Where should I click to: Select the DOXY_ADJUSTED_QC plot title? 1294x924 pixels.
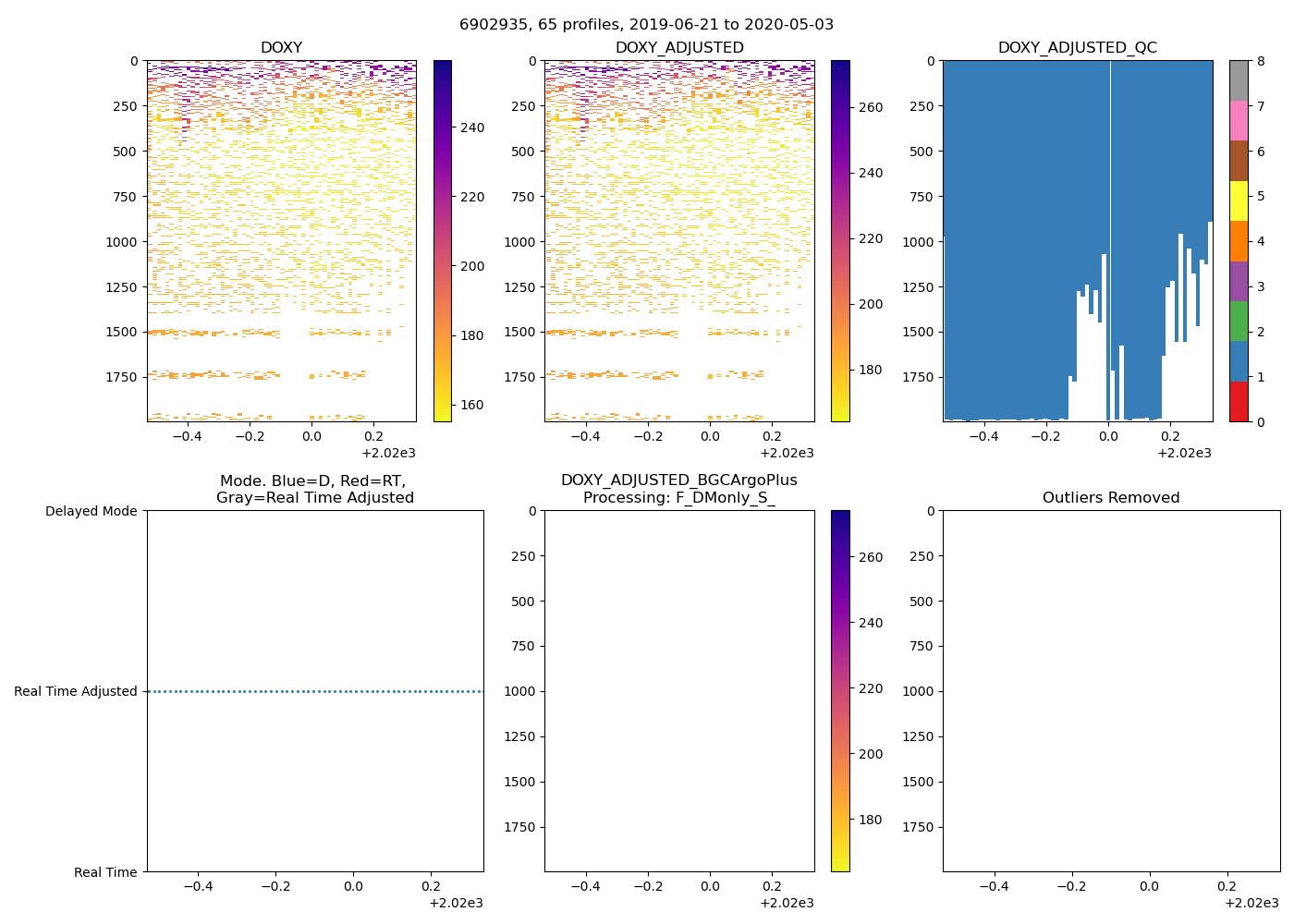pos(1077,48)
